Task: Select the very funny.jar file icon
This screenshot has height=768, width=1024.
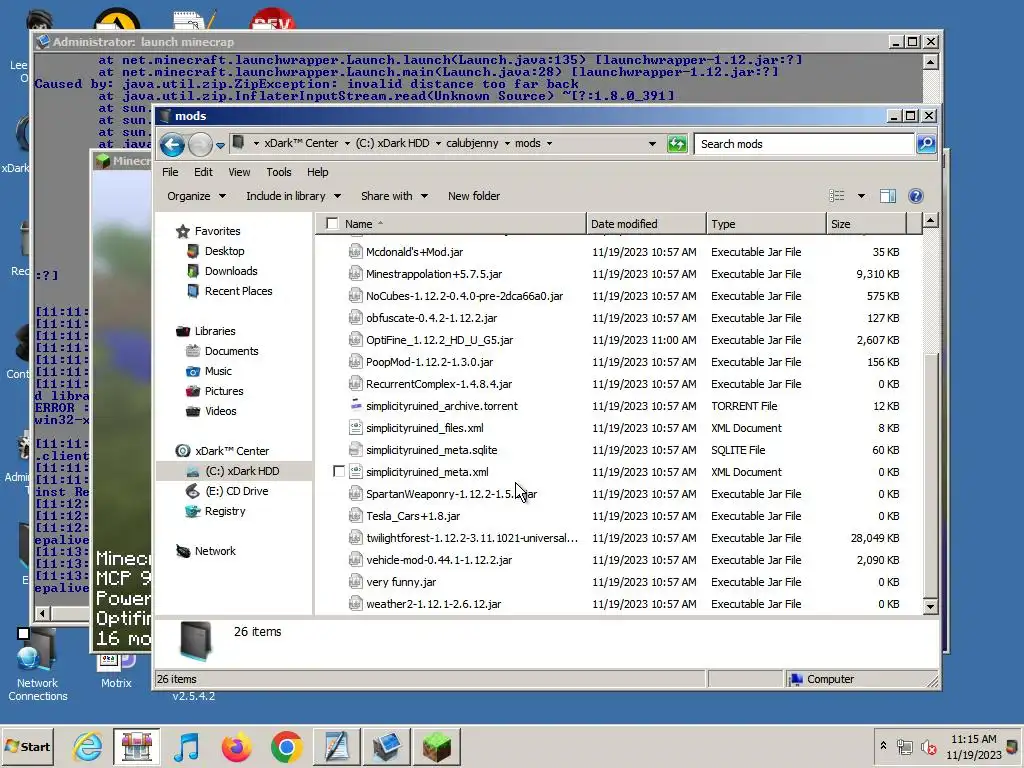Action: pos(355,582)
